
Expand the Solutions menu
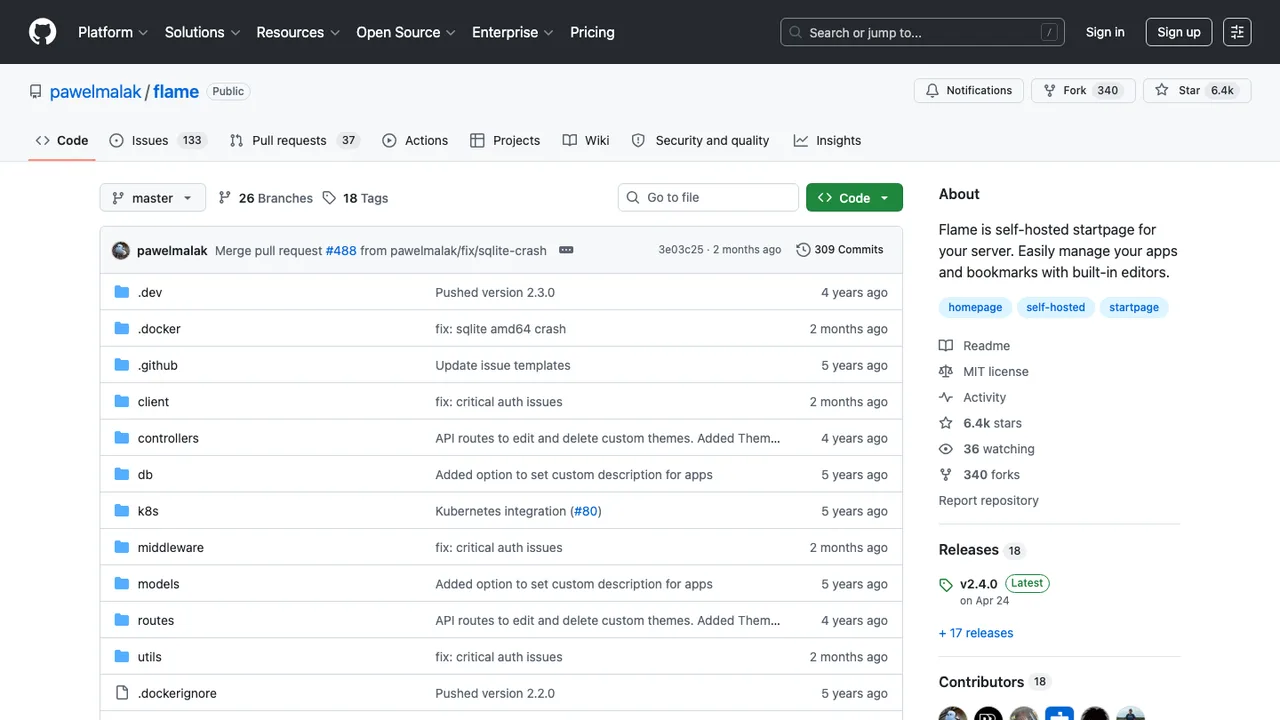pyautogui.click(x=203, y=32)
